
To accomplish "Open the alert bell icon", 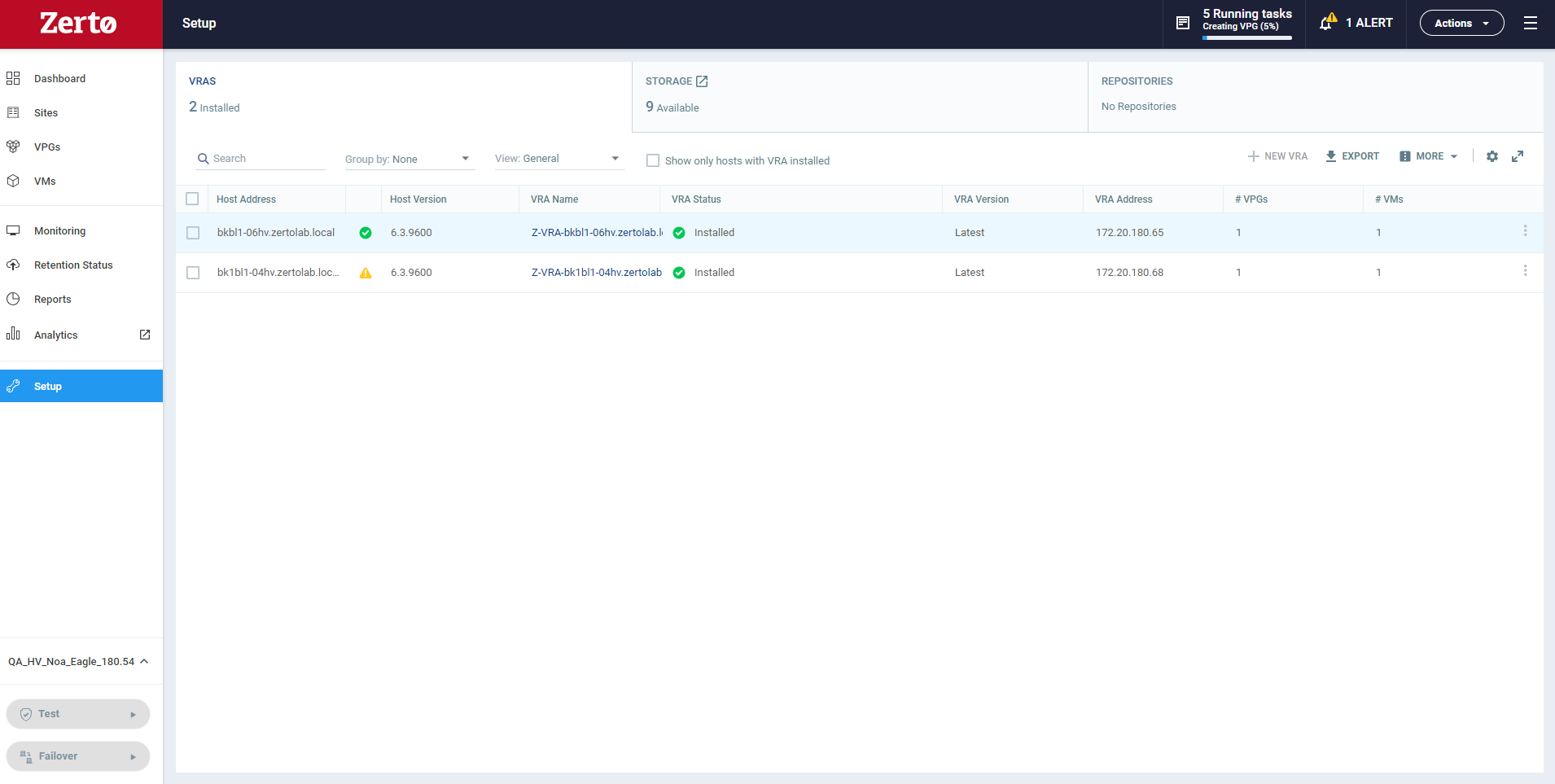I will tap(1328, 22).
